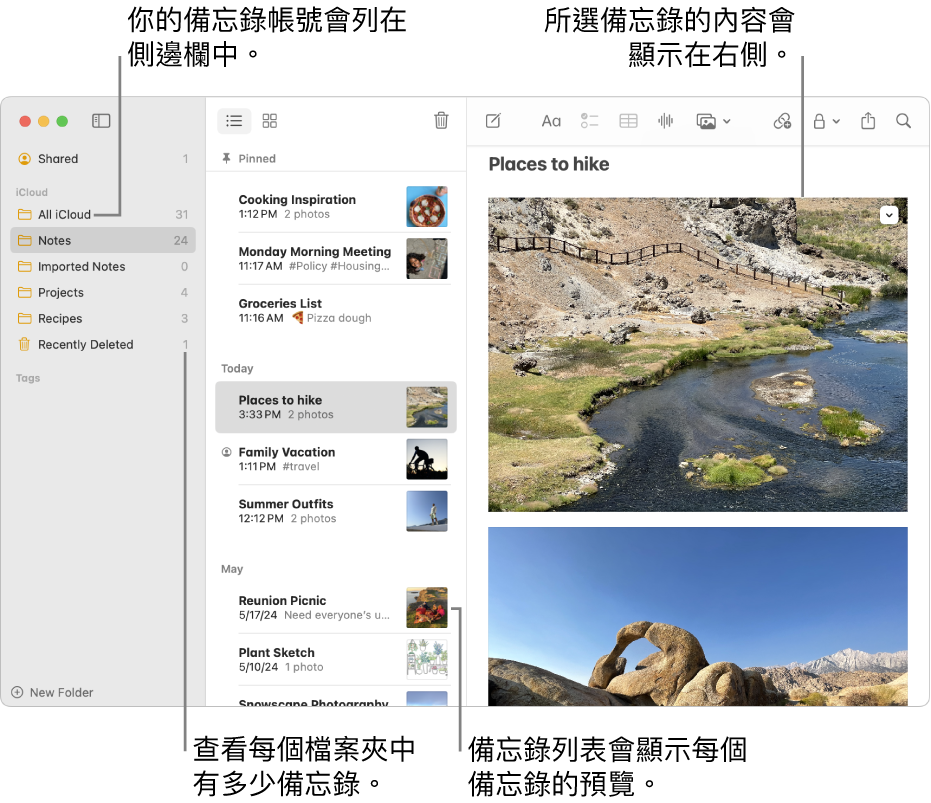
Task: Click the Summer Outfits thumbnail
Action: click(427, 511)
